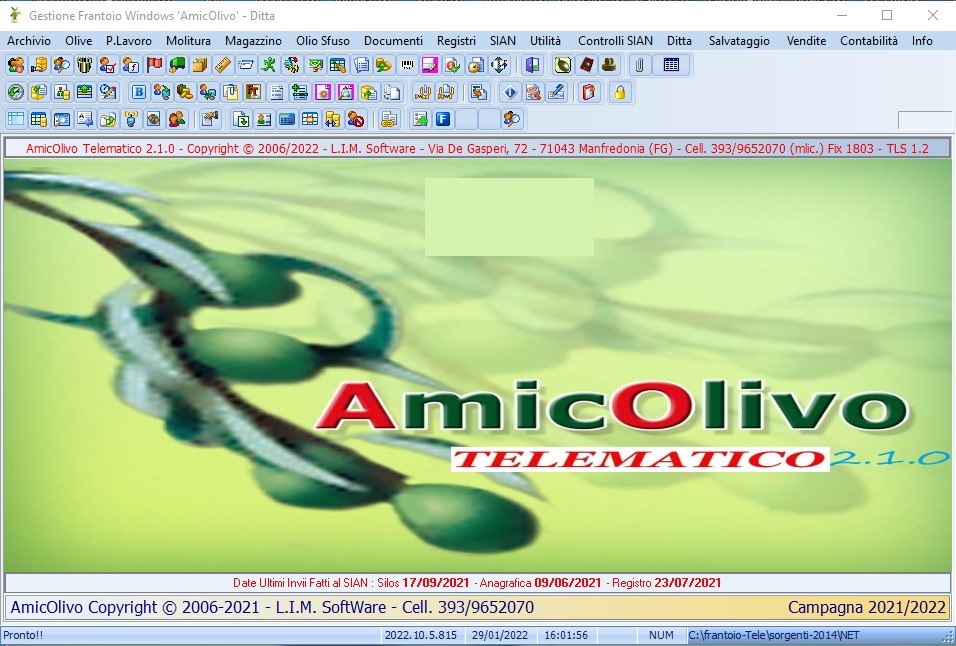
Task: Click the barcode toolbar icon
Action: pos(407,65)
